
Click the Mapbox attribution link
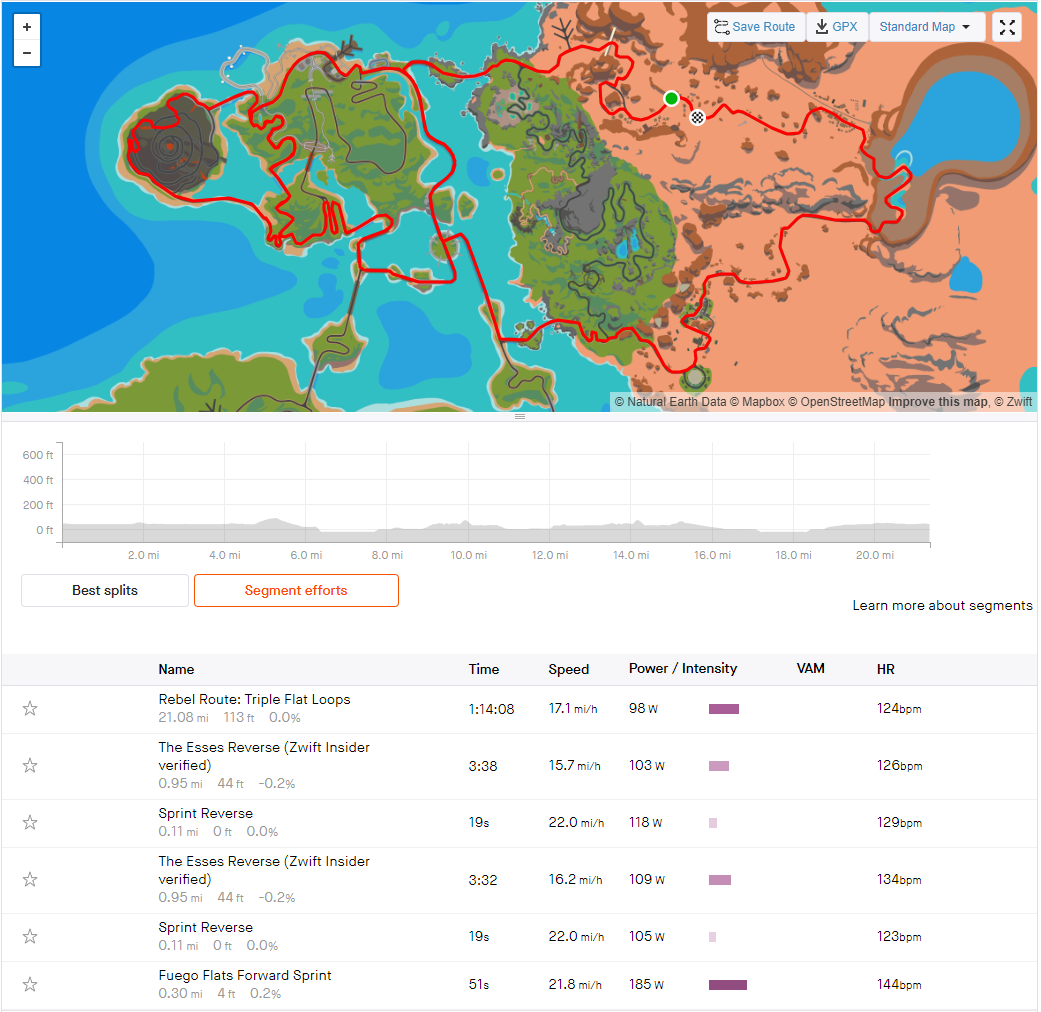(759, 402)
